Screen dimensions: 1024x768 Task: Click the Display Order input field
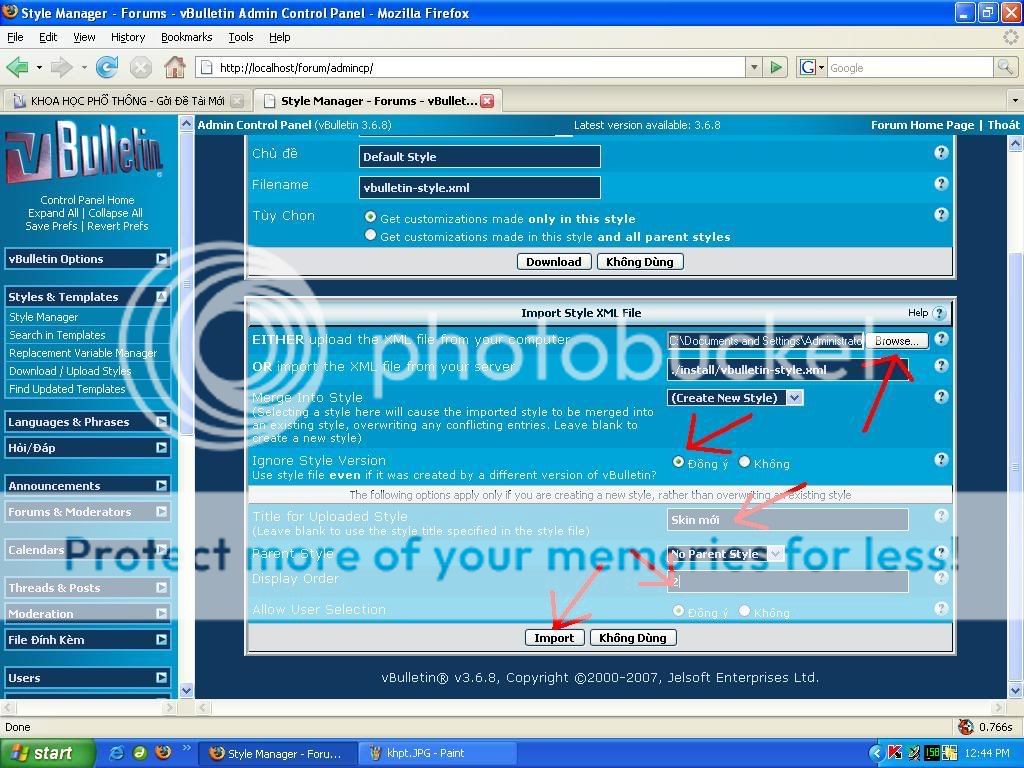pos(788,581)
